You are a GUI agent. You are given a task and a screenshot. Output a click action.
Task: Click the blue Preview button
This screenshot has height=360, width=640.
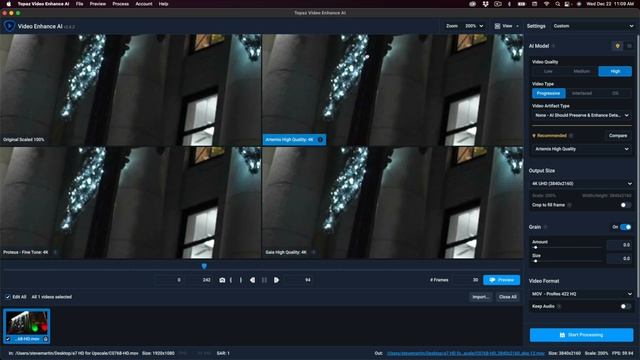pos(502,280)
